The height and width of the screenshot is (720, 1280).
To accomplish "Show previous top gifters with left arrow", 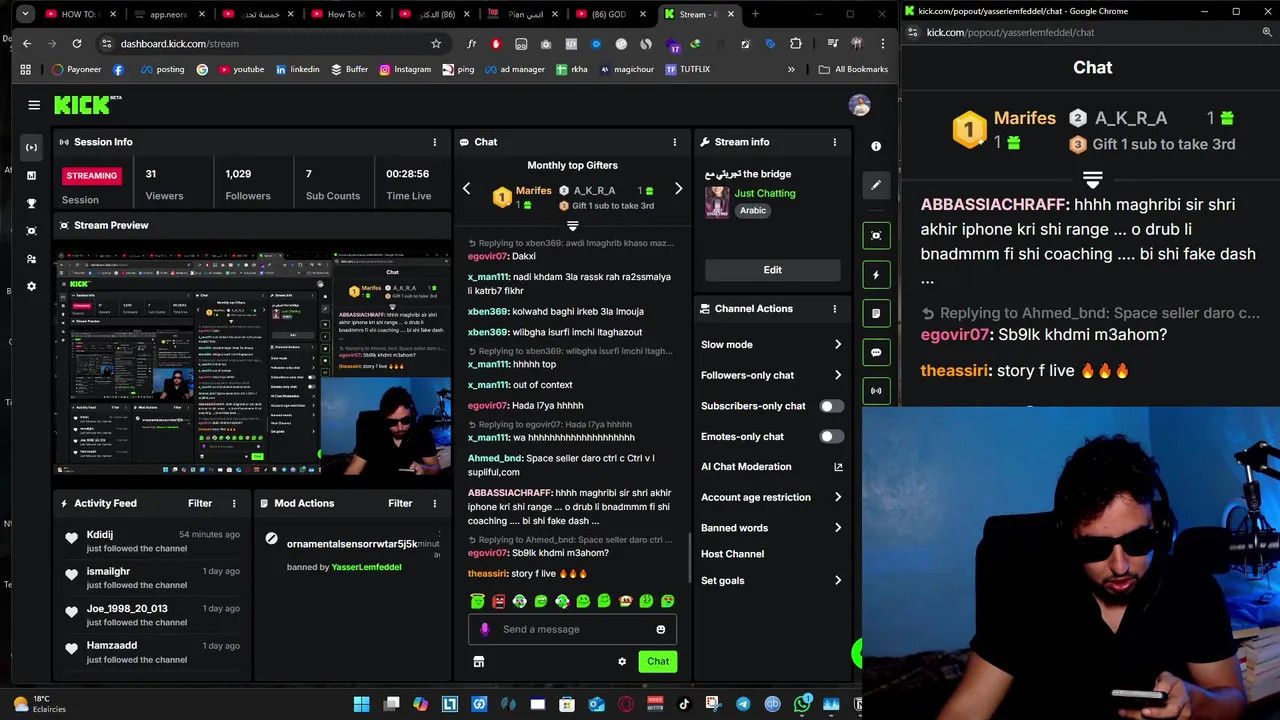I will point(466,189).
